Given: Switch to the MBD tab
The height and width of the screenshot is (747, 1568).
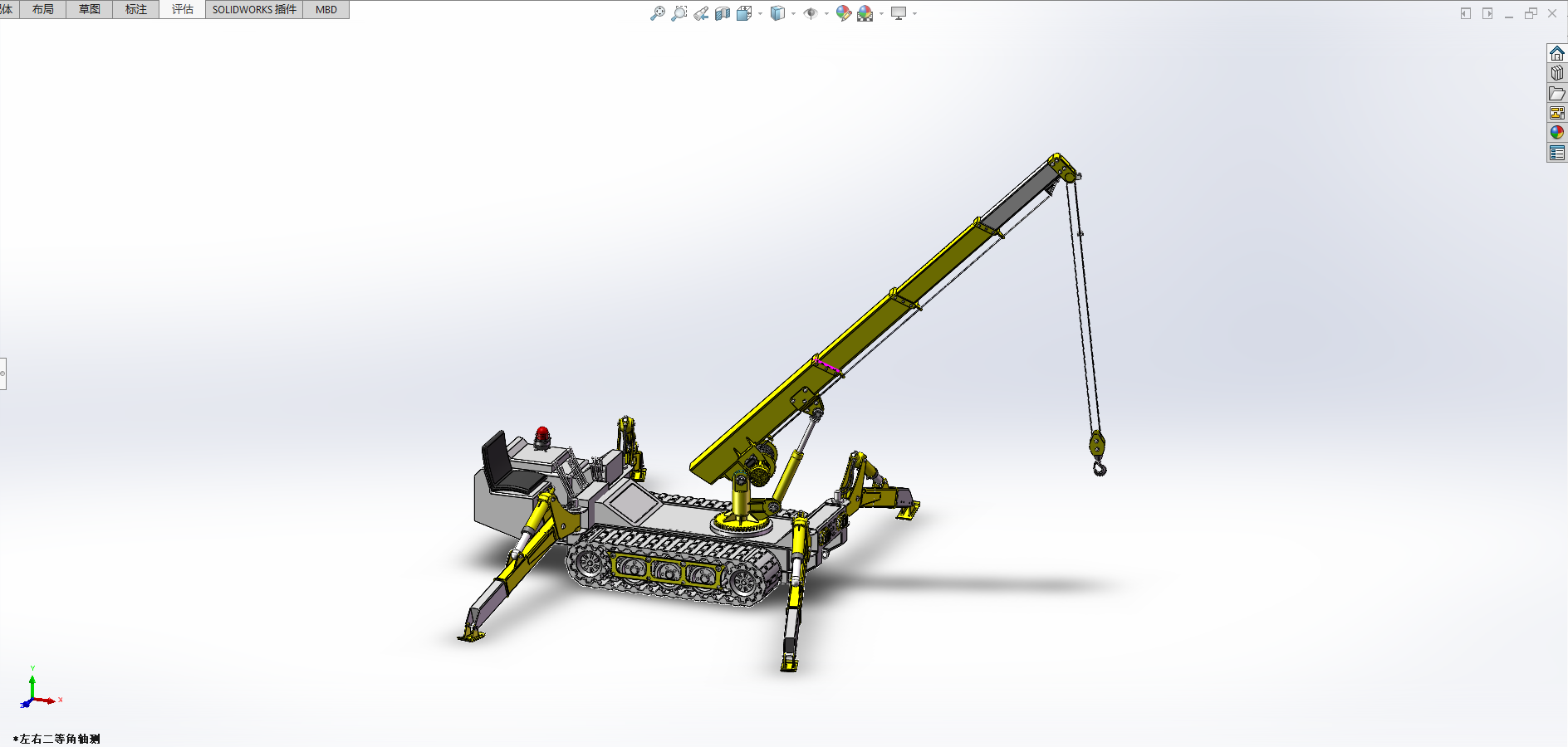Looking at the screenshot, I should [326, 9].
